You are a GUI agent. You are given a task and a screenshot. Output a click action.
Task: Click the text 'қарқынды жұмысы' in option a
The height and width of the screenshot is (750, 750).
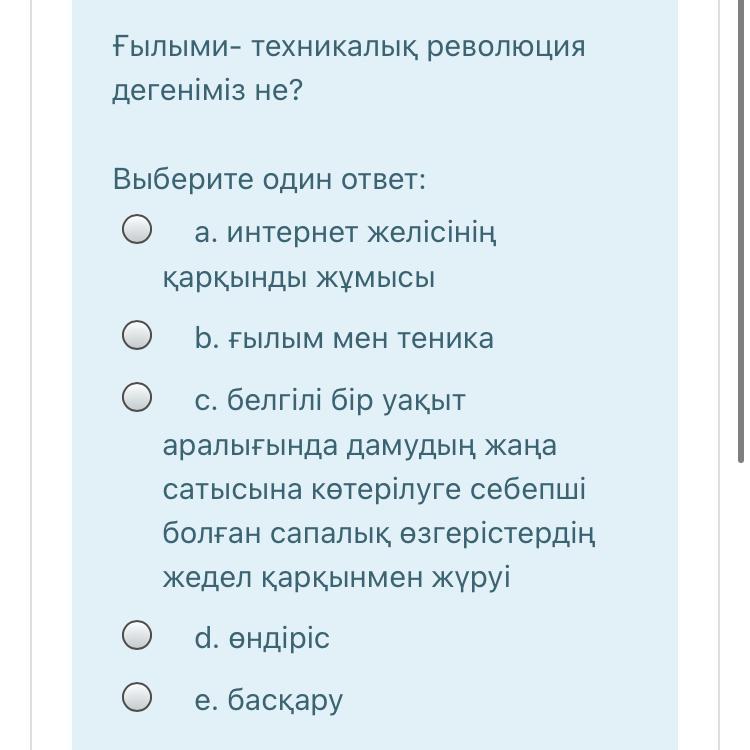(299, 277)
